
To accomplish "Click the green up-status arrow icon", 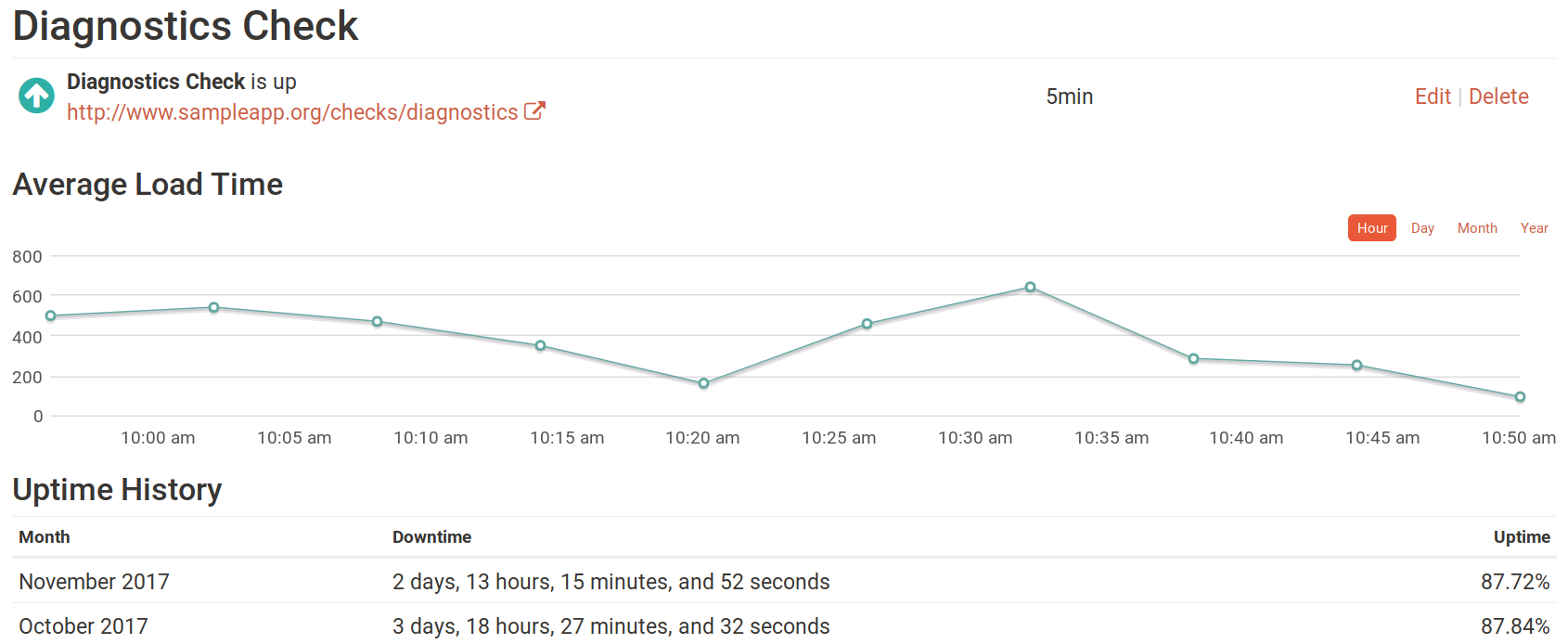I will (35, 97).
